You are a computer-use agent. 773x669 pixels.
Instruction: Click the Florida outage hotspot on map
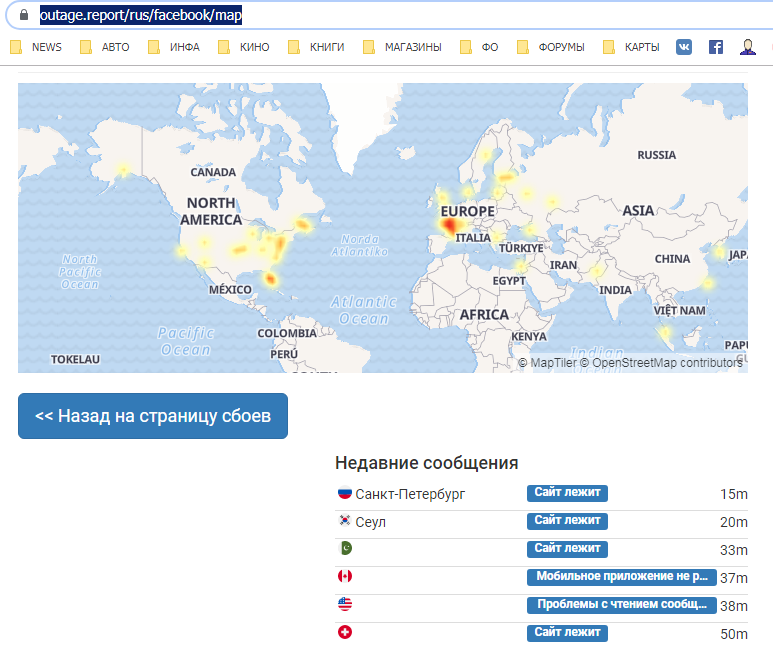(270, 280)
